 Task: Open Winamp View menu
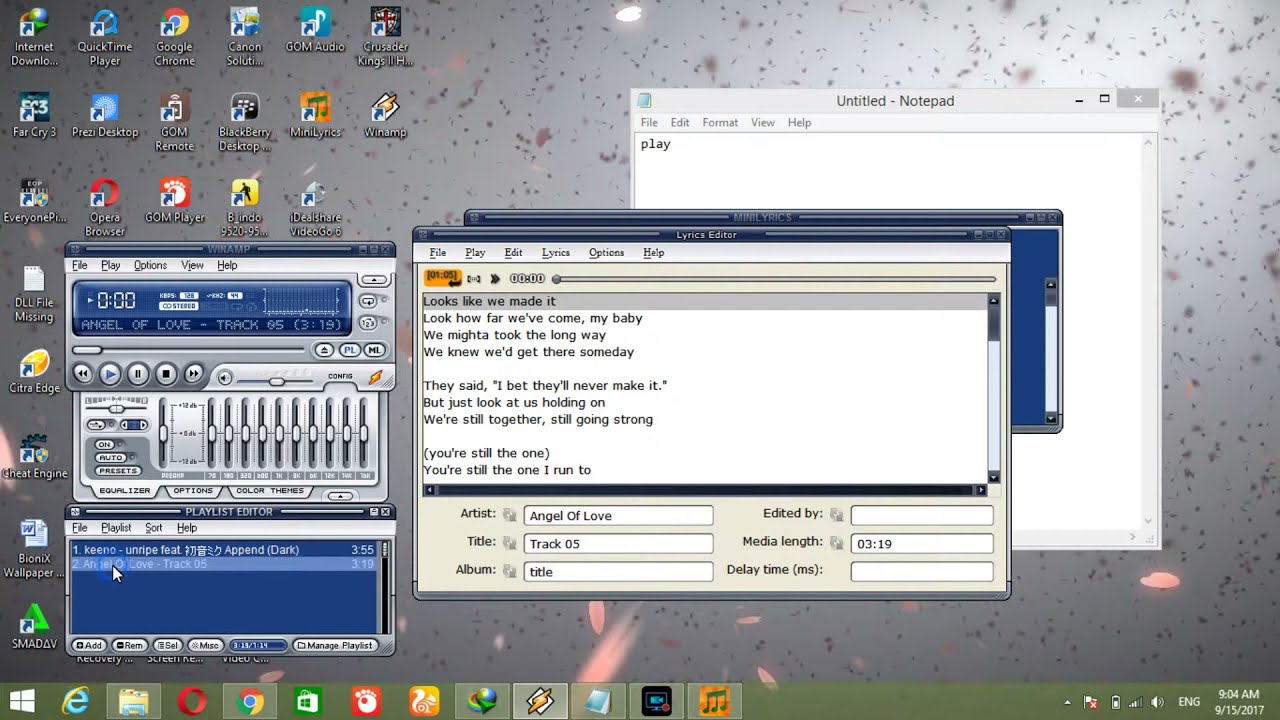192,265
